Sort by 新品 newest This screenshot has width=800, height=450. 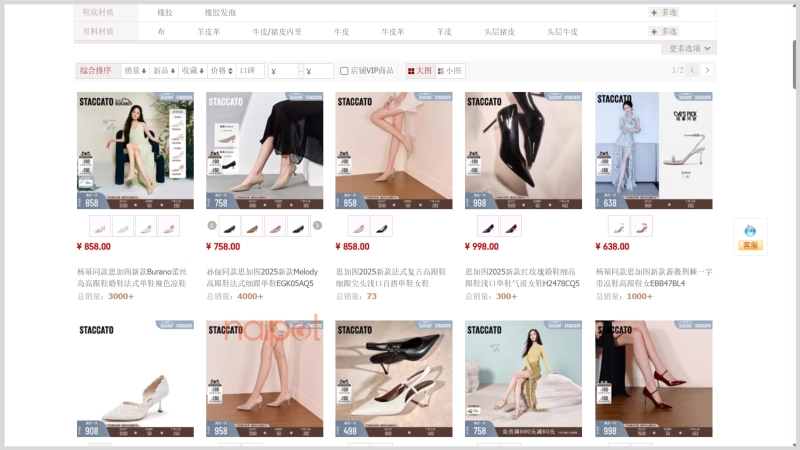click(x=164, y=71)
